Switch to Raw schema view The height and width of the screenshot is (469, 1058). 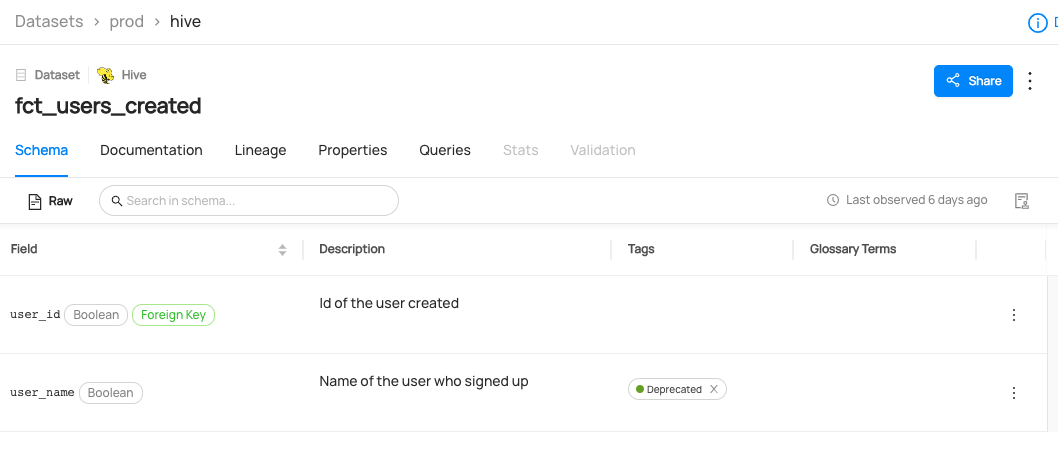pos(50,201)
